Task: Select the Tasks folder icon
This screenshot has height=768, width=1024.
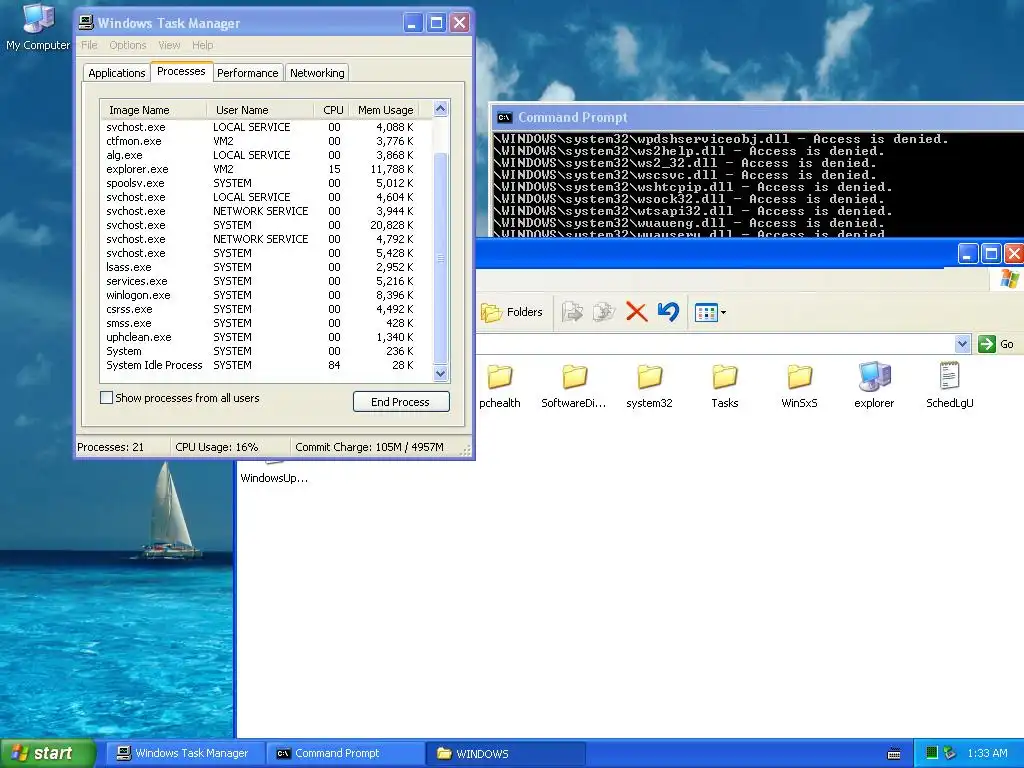Action: [724, 387]
